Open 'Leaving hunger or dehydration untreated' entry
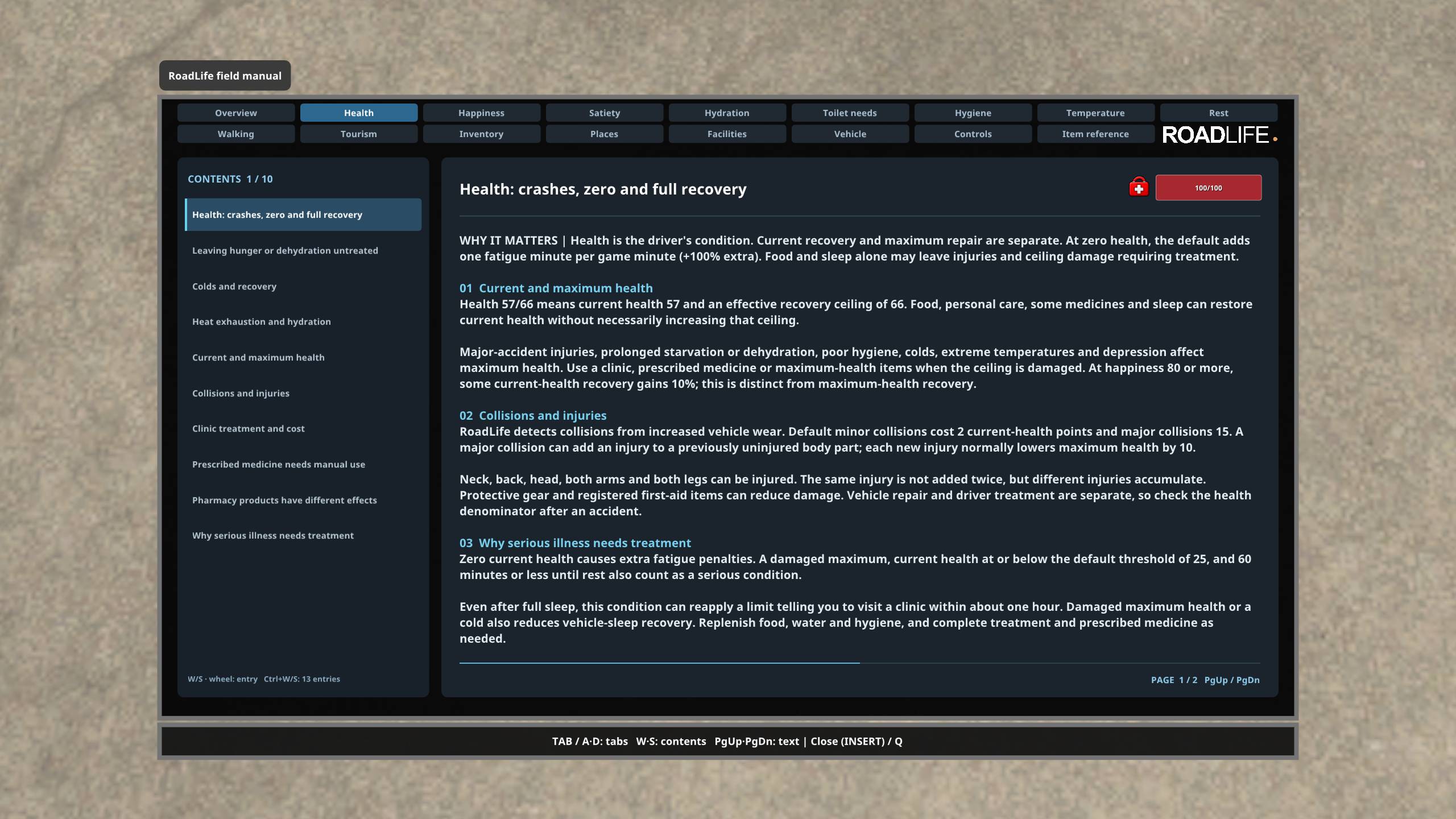This screenshot has width=1456, height=819. click(x=303, y=250)
